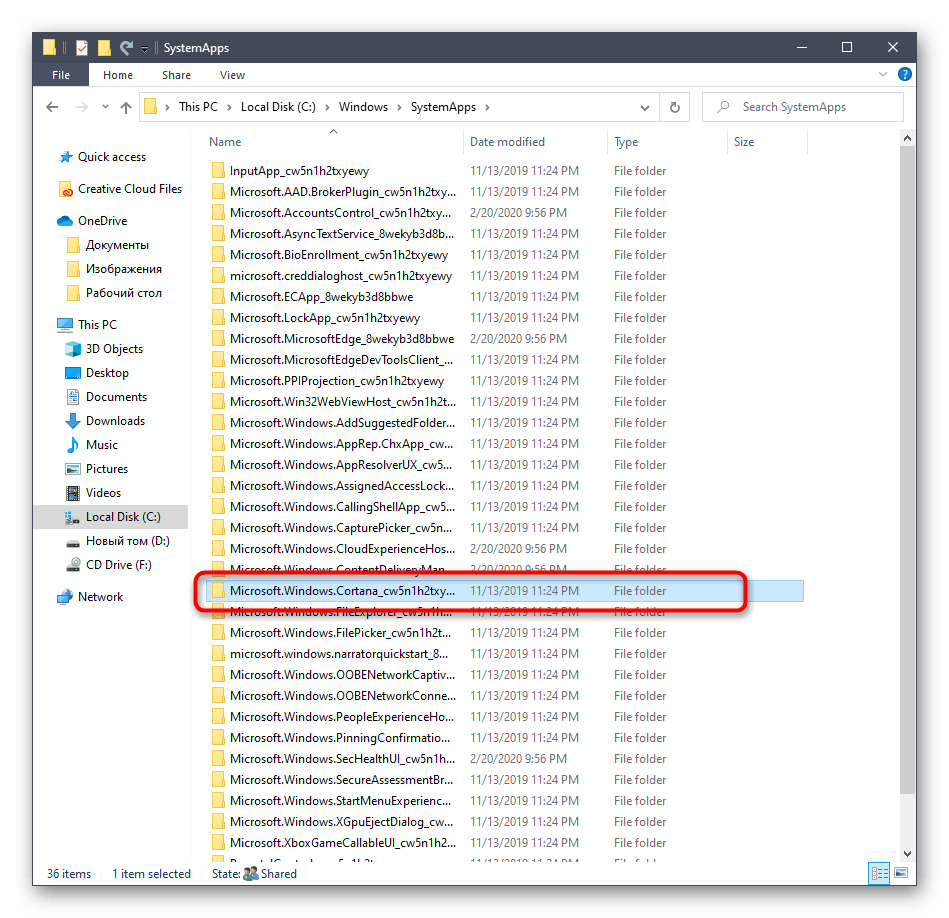Switch to Large icons view button
Image resolution: width=949 pixels, height=918 pixels.
pos(901,873)
